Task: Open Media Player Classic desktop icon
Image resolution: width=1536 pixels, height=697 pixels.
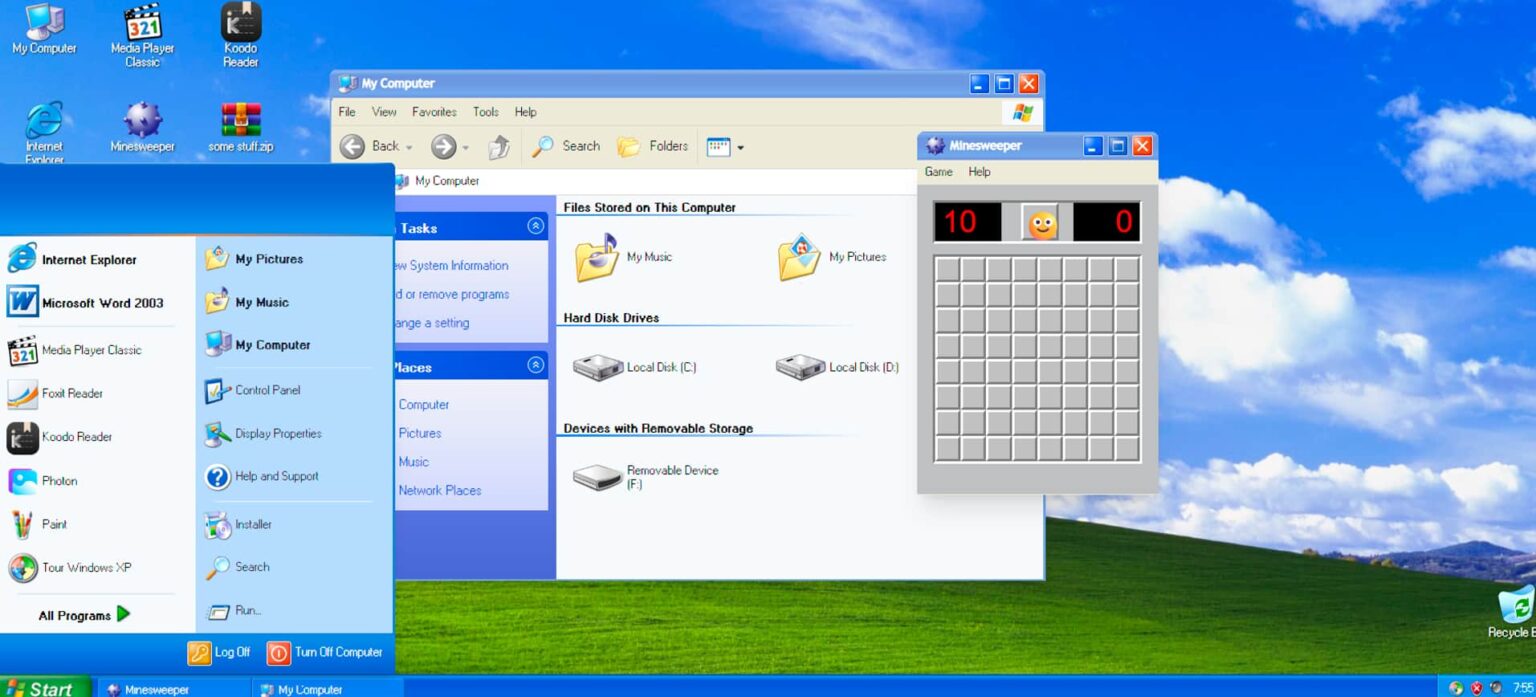Action: coord(142,34)
